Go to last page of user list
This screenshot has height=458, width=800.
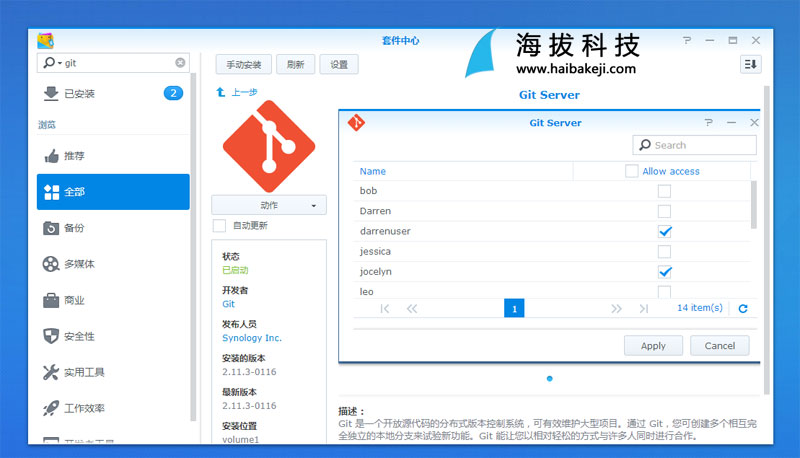pos(644,309)
